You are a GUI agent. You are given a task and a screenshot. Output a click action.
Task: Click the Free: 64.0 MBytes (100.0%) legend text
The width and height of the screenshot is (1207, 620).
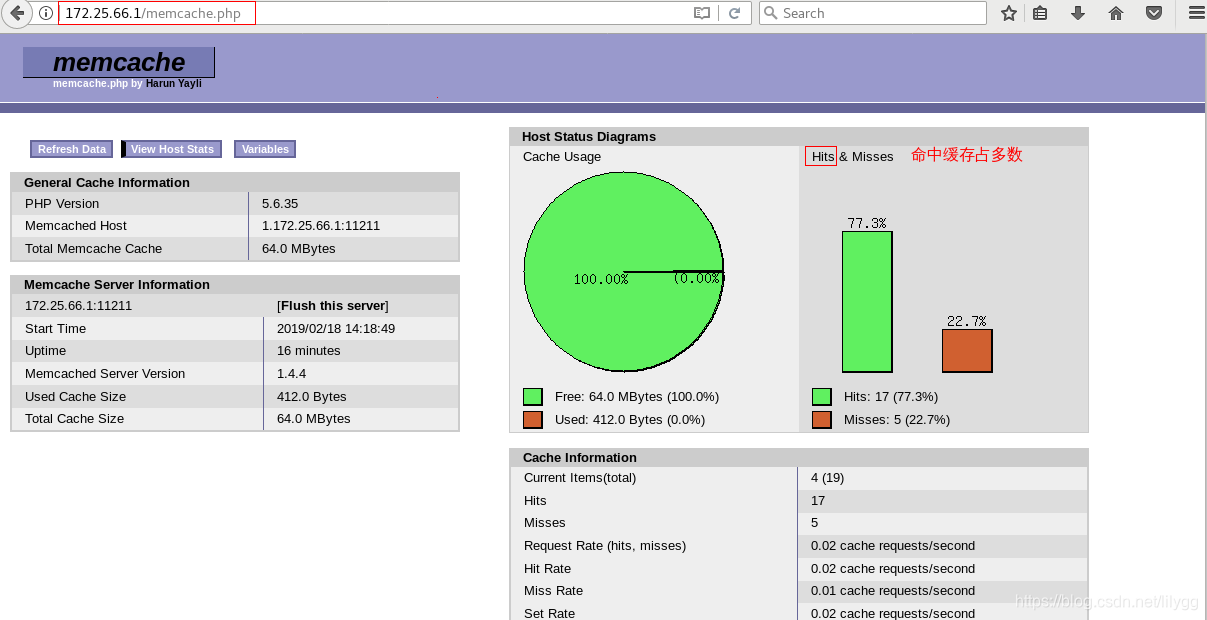pyautogui.click(x=637, y=397)
